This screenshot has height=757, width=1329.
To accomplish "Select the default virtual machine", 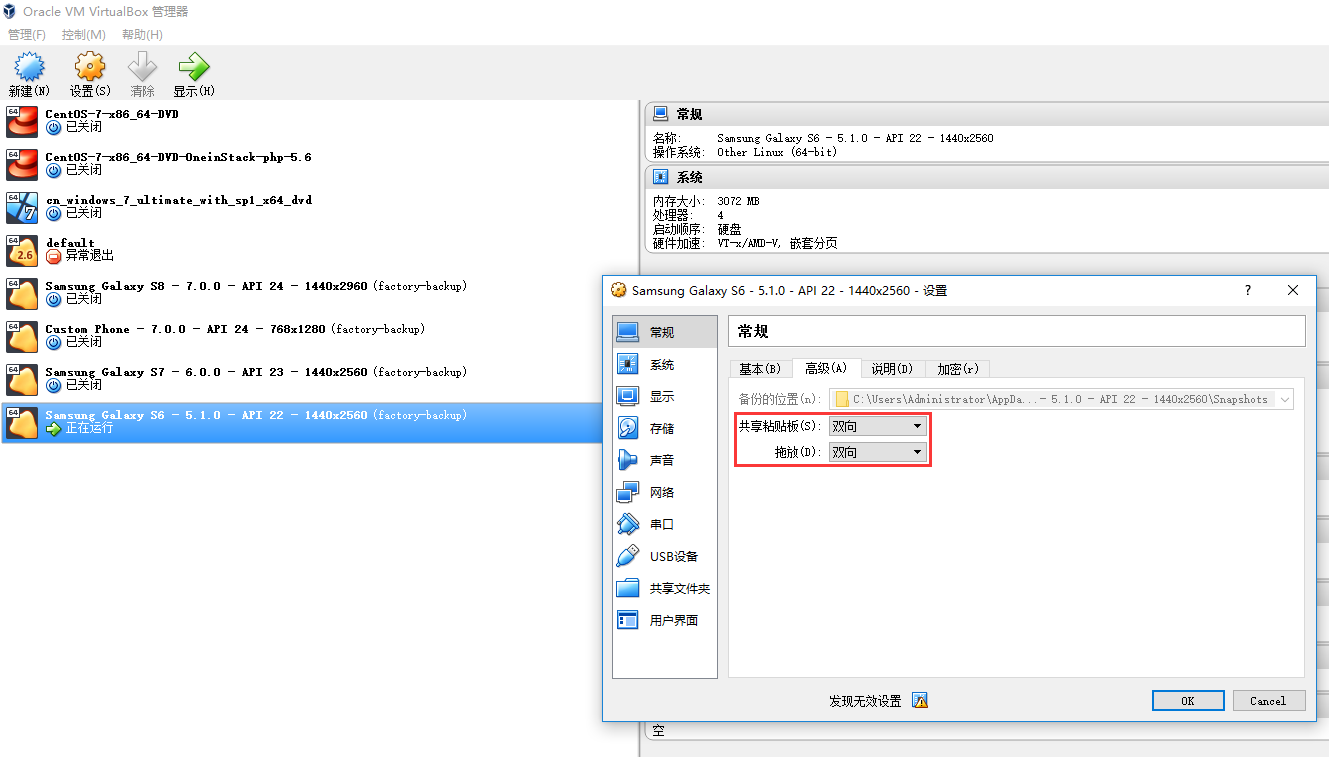I will click(320, 251).
